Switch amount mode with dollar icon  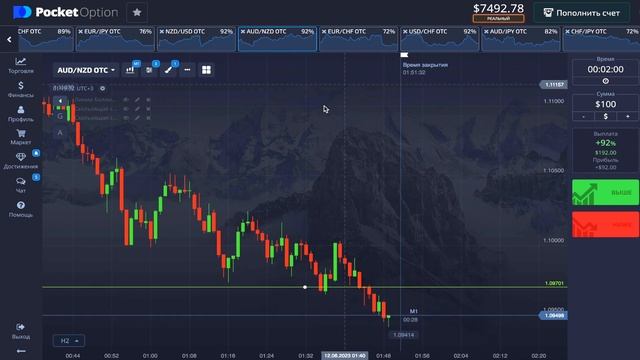pyautogui.click(x=606, y=116)
